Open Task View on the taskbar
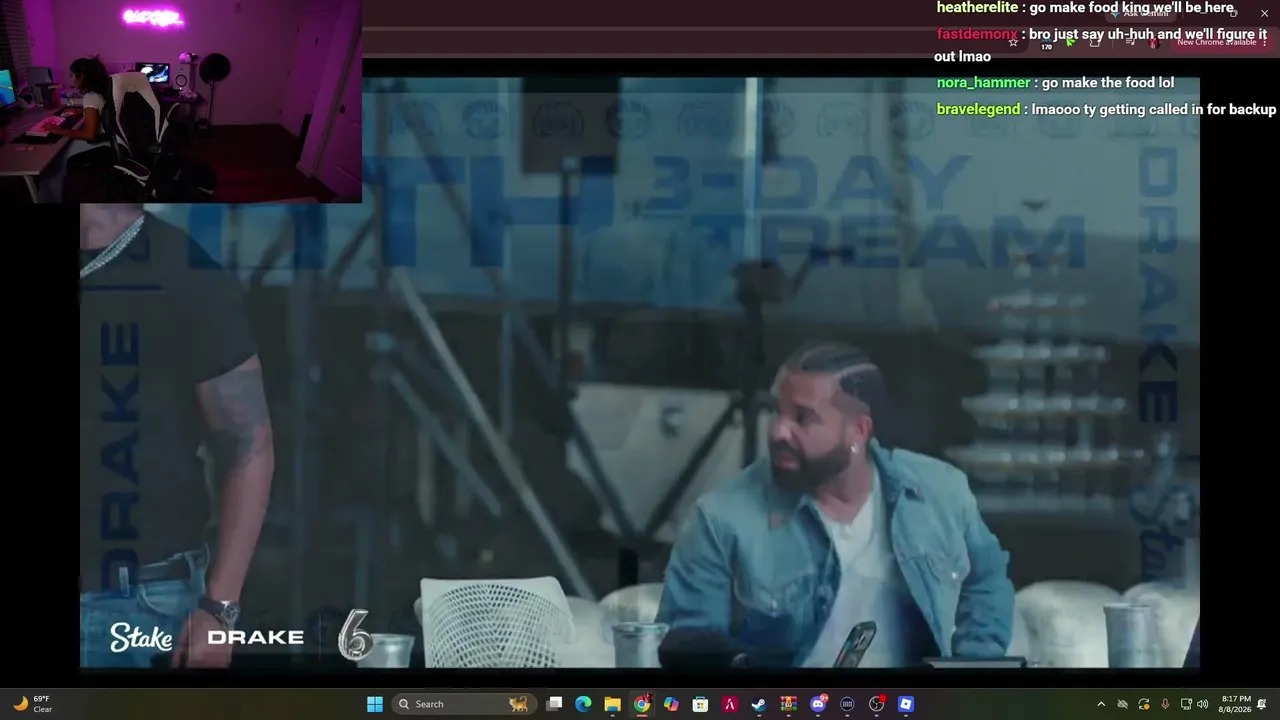 (x=555, y=704)
